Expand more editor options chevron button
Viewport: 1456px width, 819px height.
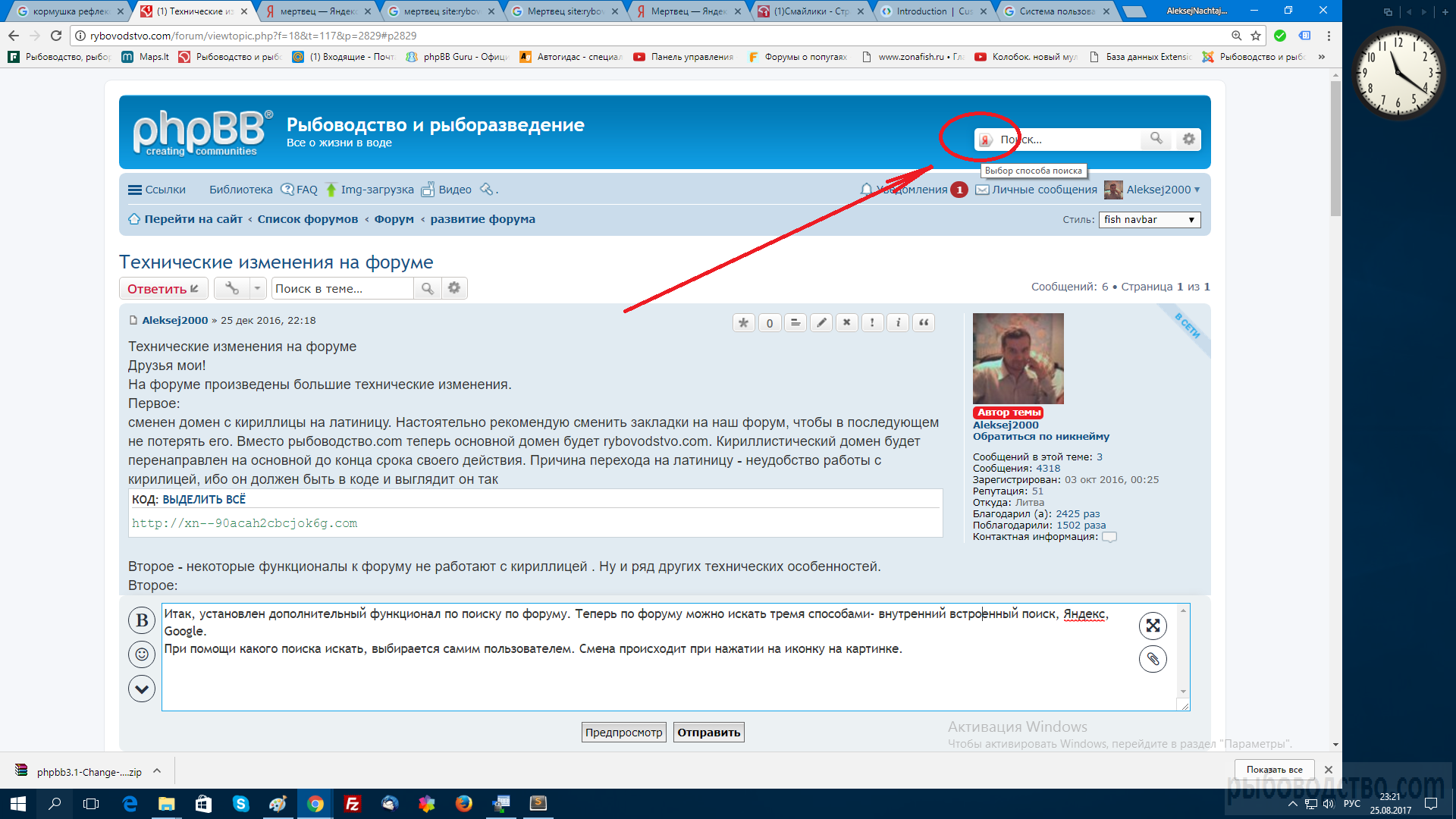142,689
